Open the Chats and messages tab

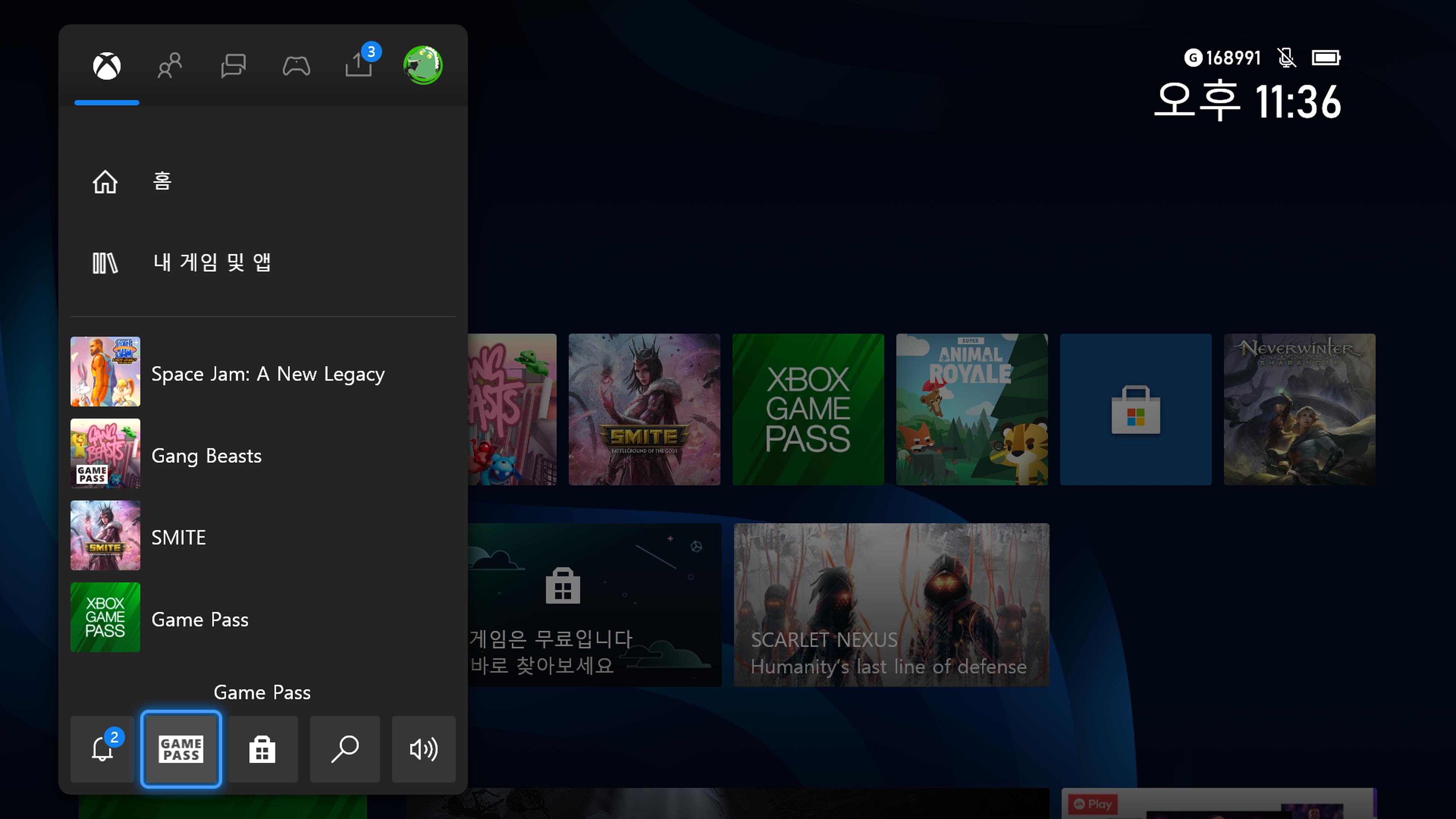233,66
